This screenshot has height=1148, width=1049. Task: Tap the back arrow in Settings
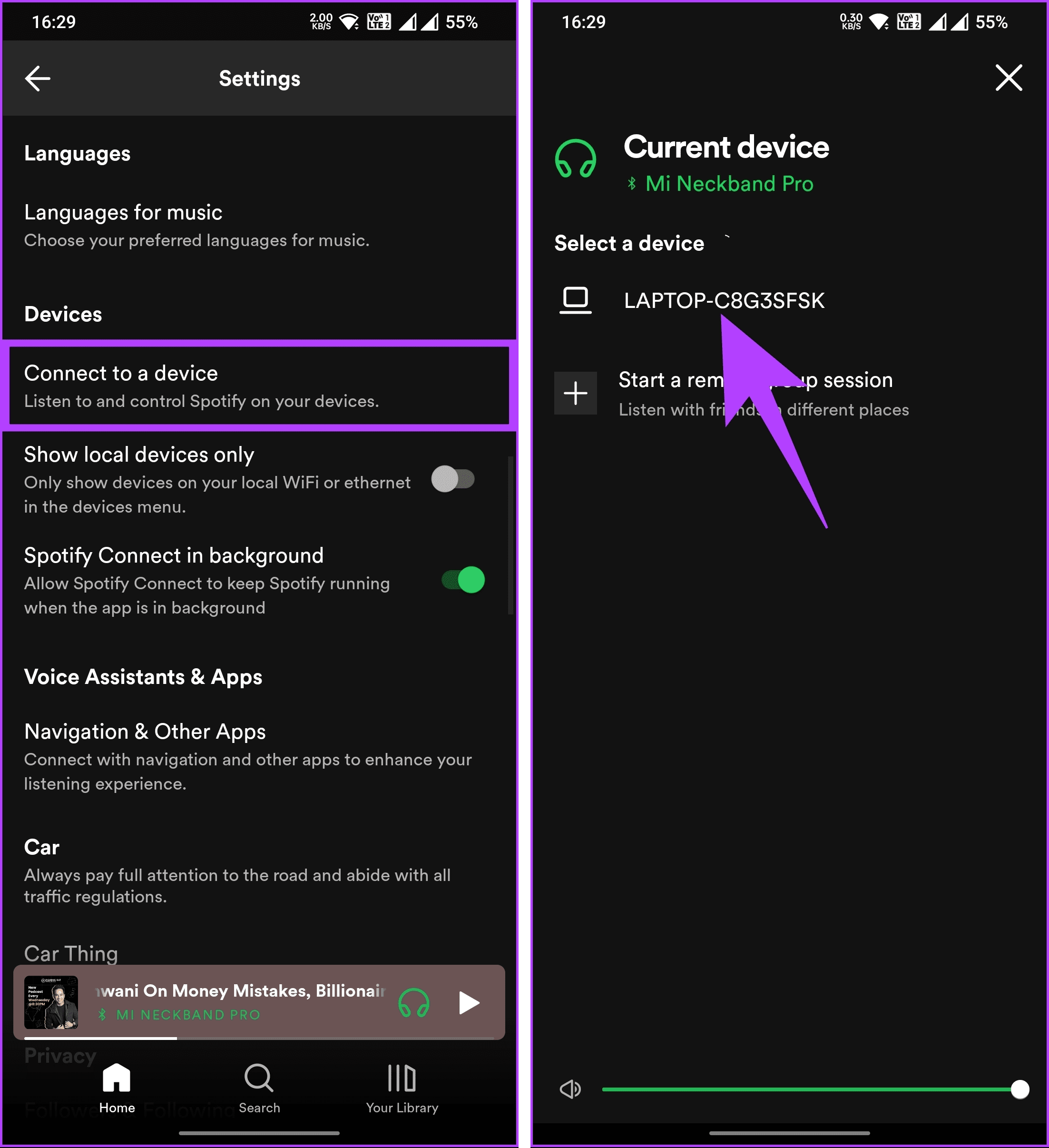coord(38,79)
